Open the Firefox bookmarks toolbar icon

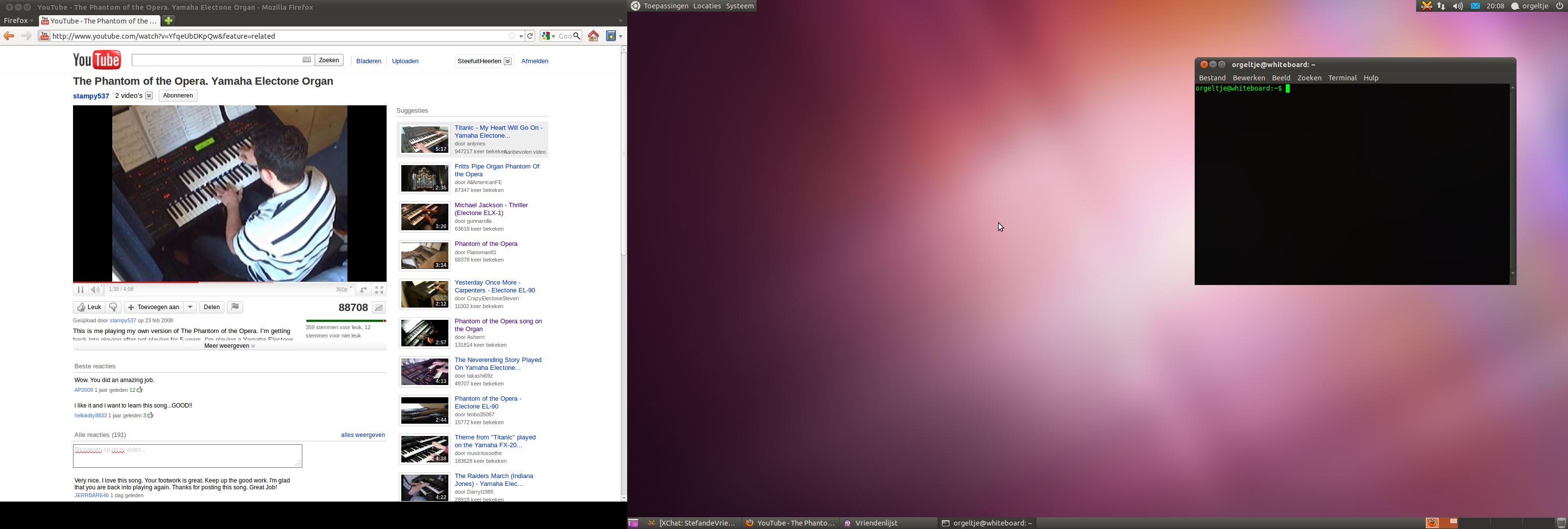[611, 36]
